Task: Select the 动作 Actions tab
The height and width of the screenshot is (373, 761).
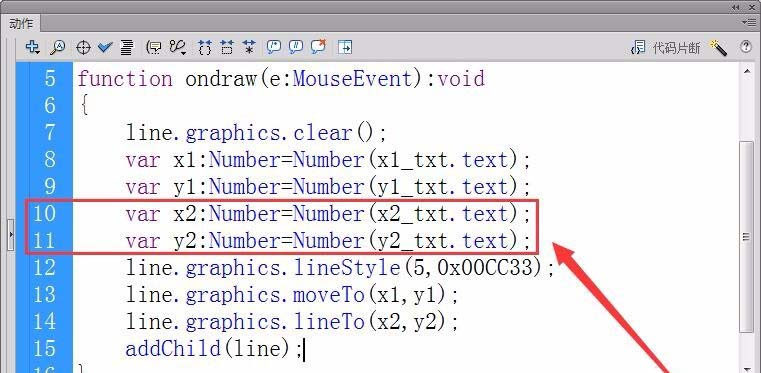Action: pyautogui.click(x=21, y=23)
